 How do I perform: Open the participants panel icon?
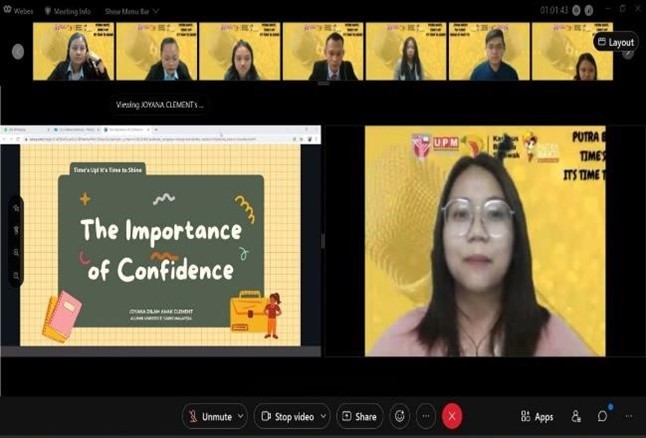pyautogui.click(x=576, y=417)
